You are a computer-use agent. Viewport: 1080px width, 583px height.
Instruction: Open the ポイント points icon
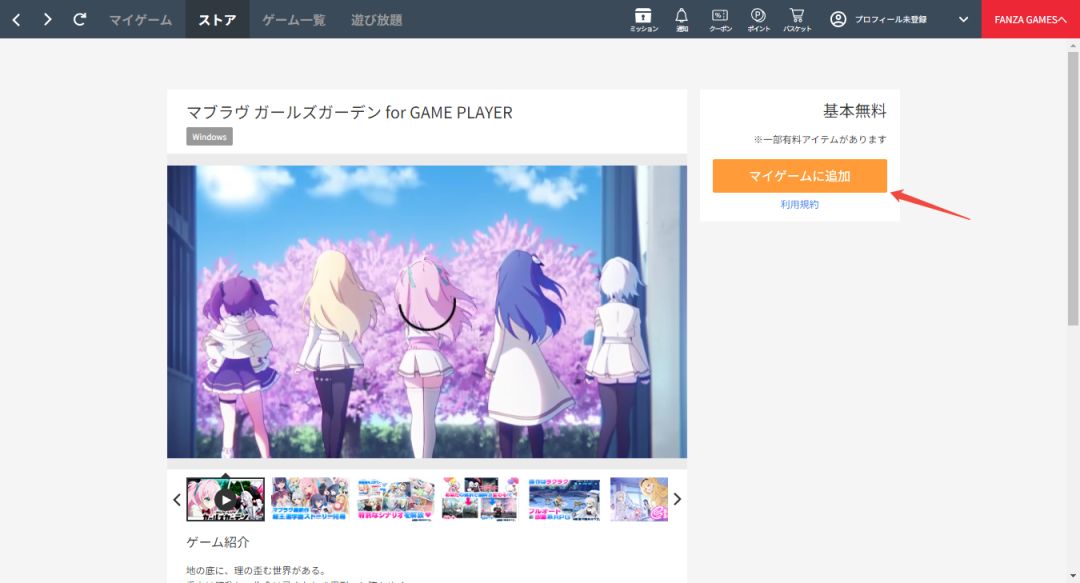tap(758, 20)
